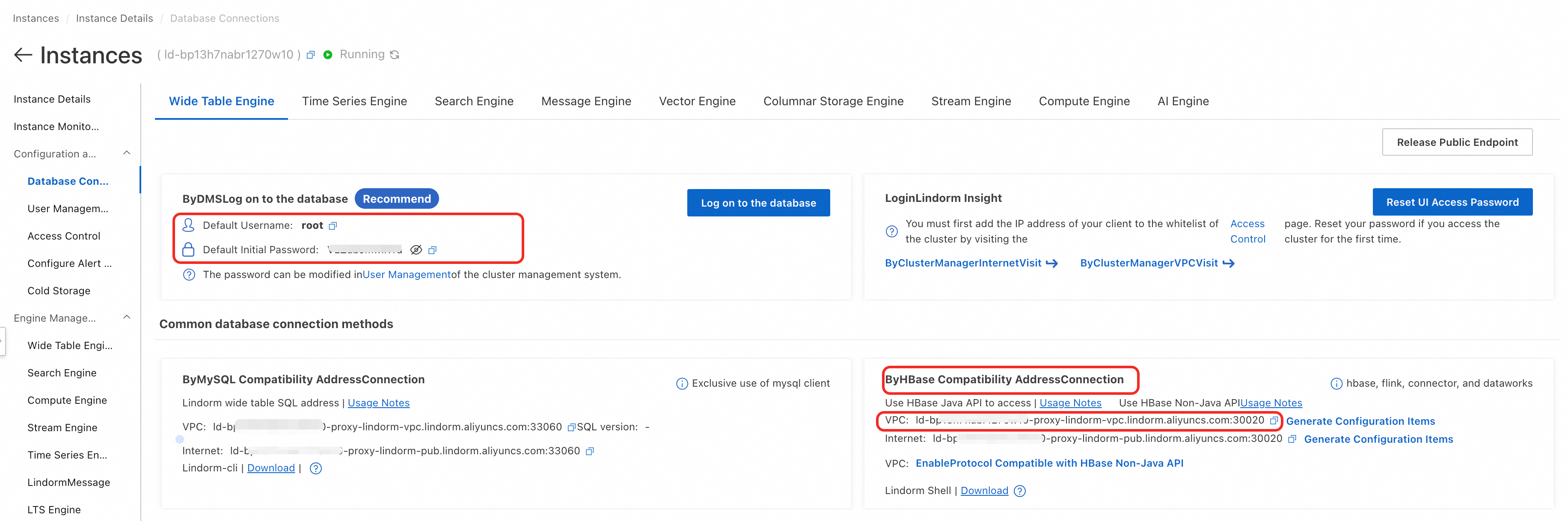Image resolution: width=1568 pixels, height=521 pixels.
Task: Expand the collapsed left panel handle
Action: coord(3,341)
